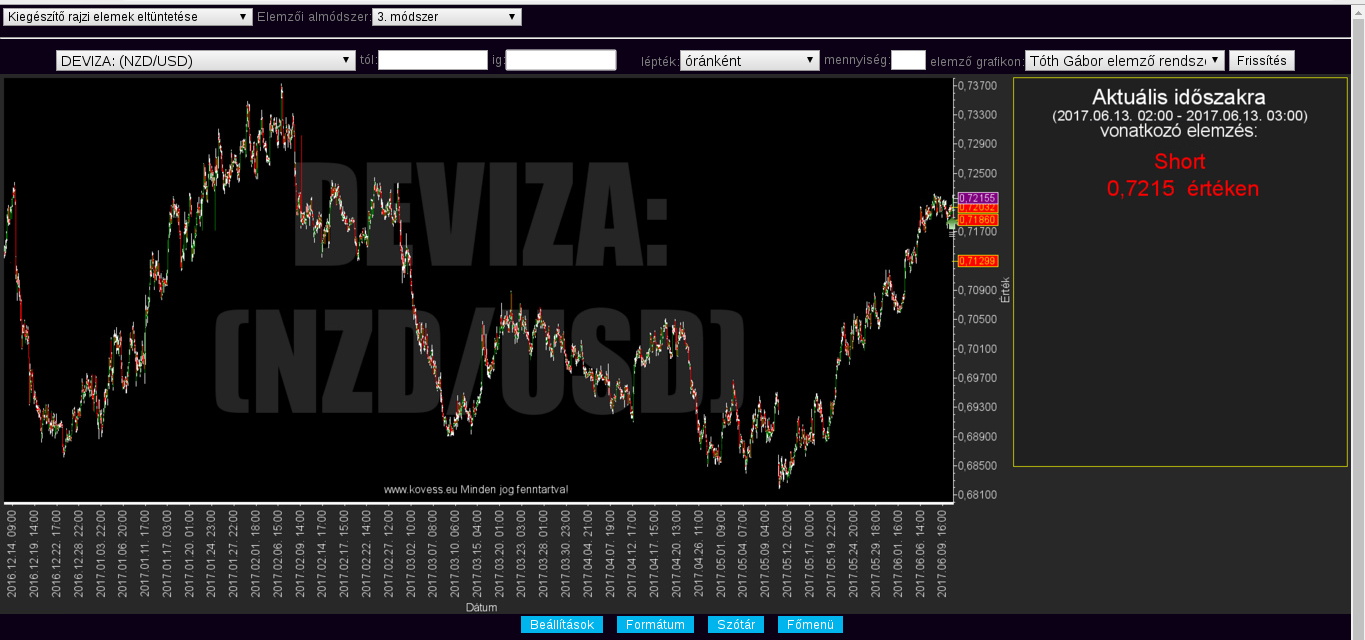Change the 'óránként' step interval dropdown
This screenshot has width=1365, height=640.
pos(749,61)
